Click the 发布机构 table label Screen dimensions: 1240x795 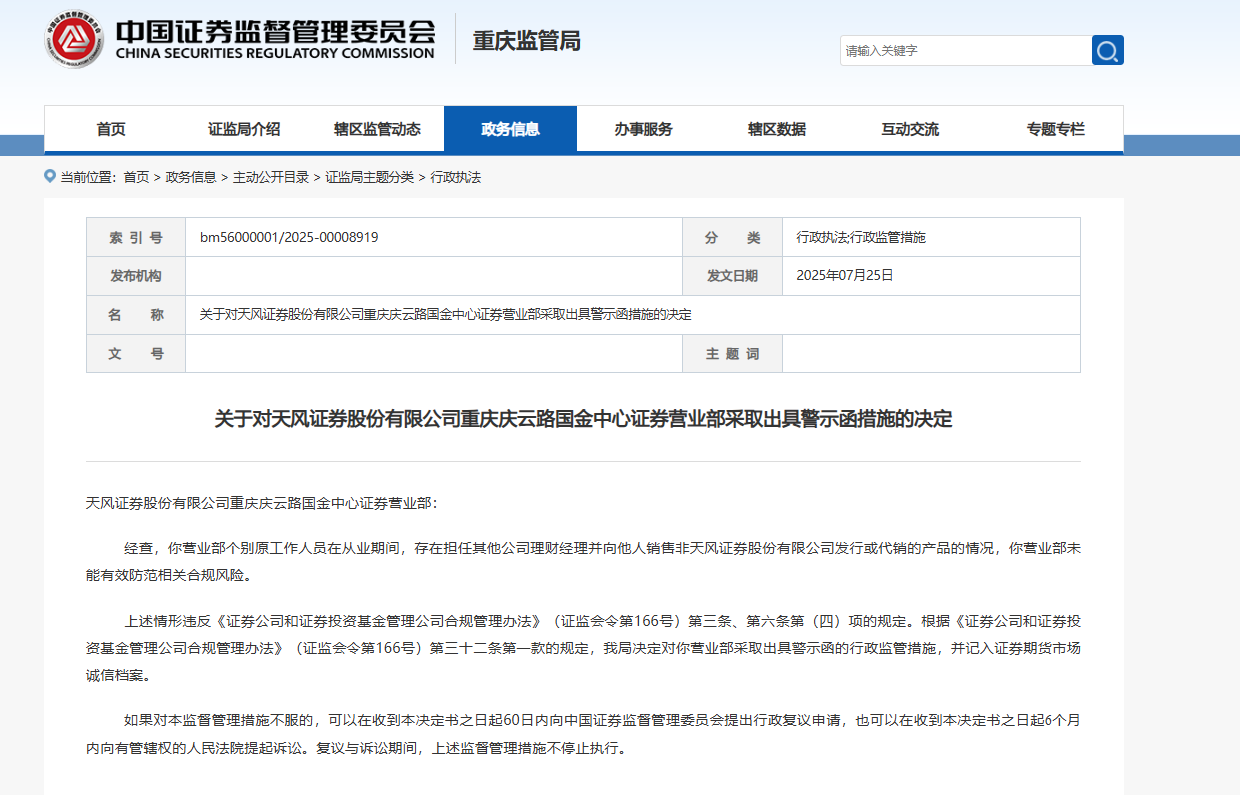tap(136, 276)
